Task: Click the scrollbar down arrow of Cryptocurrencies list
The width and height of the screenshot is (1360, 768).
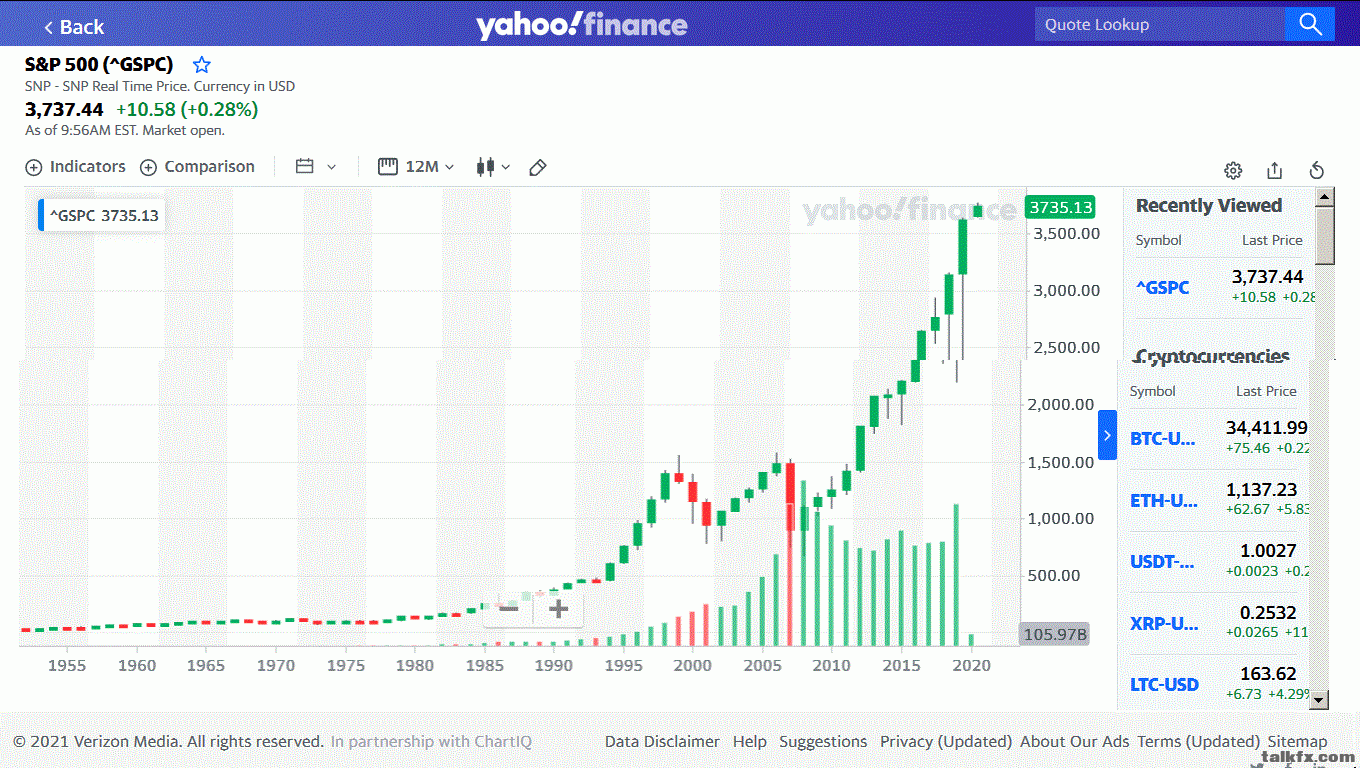Action: pyautogui.click(x=1319, y=700)
